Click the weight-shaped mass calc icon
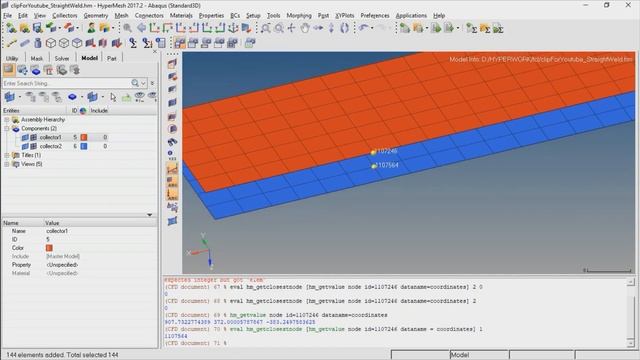The width and height of the screenshot is (640, 360). pos(38,42)
